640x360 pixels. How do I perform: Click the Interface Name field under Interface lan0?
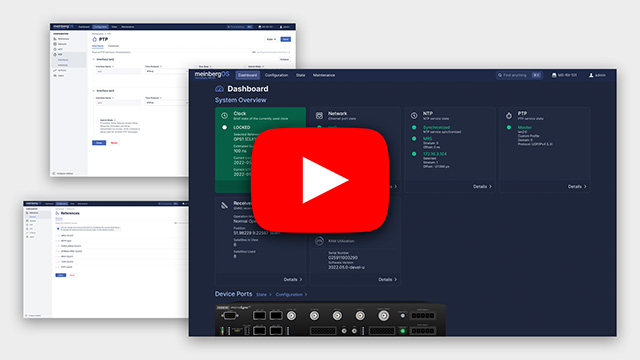coord(118,71)
